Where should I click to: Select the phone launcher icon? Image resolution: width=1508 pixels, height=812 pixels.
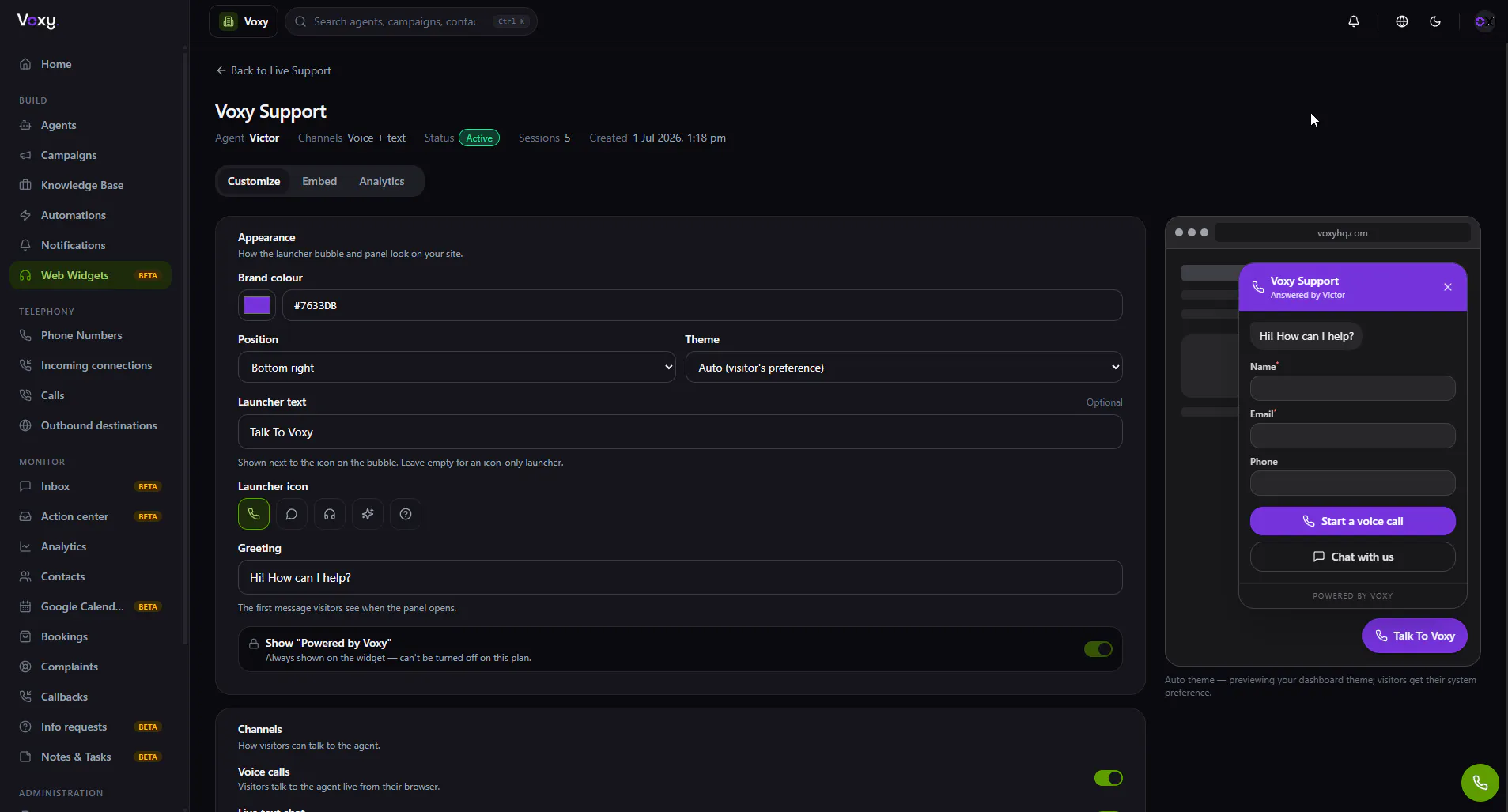[254, 514]
